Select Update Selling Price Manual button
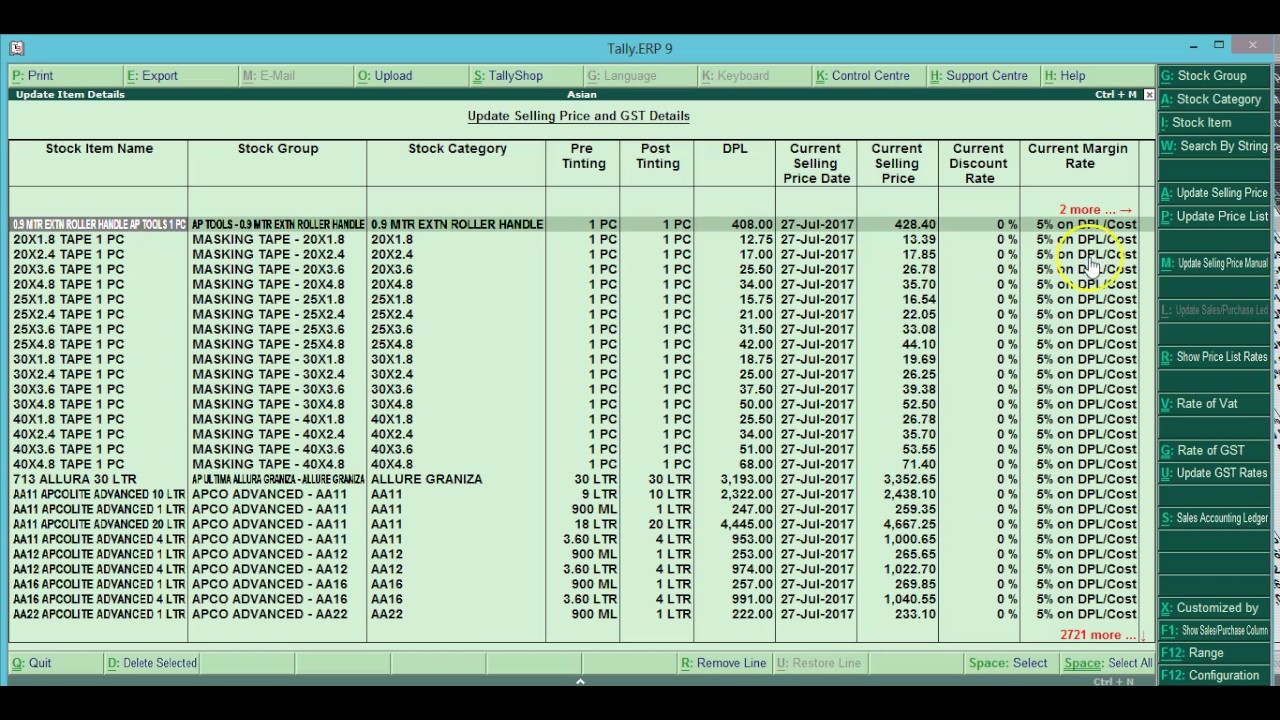Screen dimensions: 1280x720 click(x=1213, y=263)
